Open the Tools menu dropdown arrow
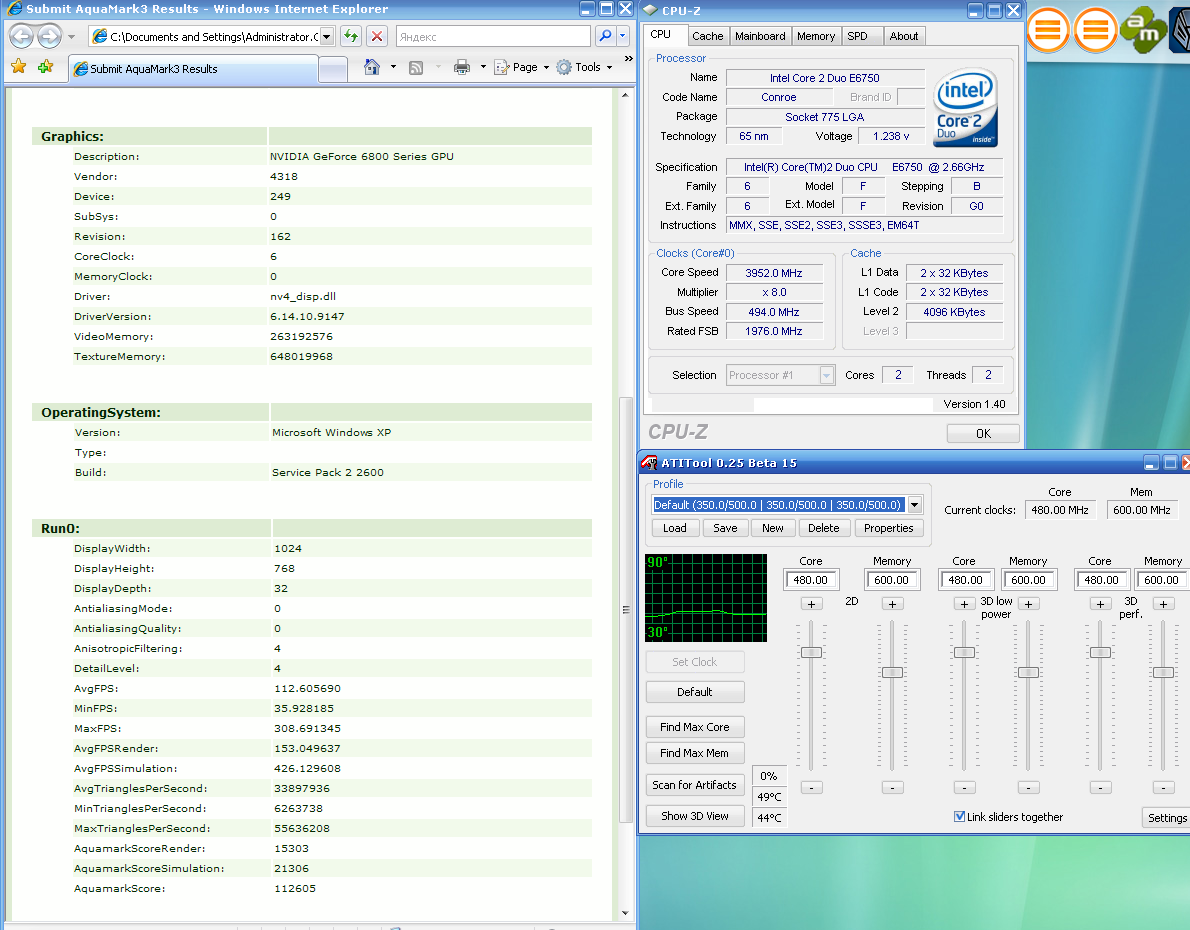This screenshot has height=930, width=1190. pyautogui.click(x=609, y=68)
